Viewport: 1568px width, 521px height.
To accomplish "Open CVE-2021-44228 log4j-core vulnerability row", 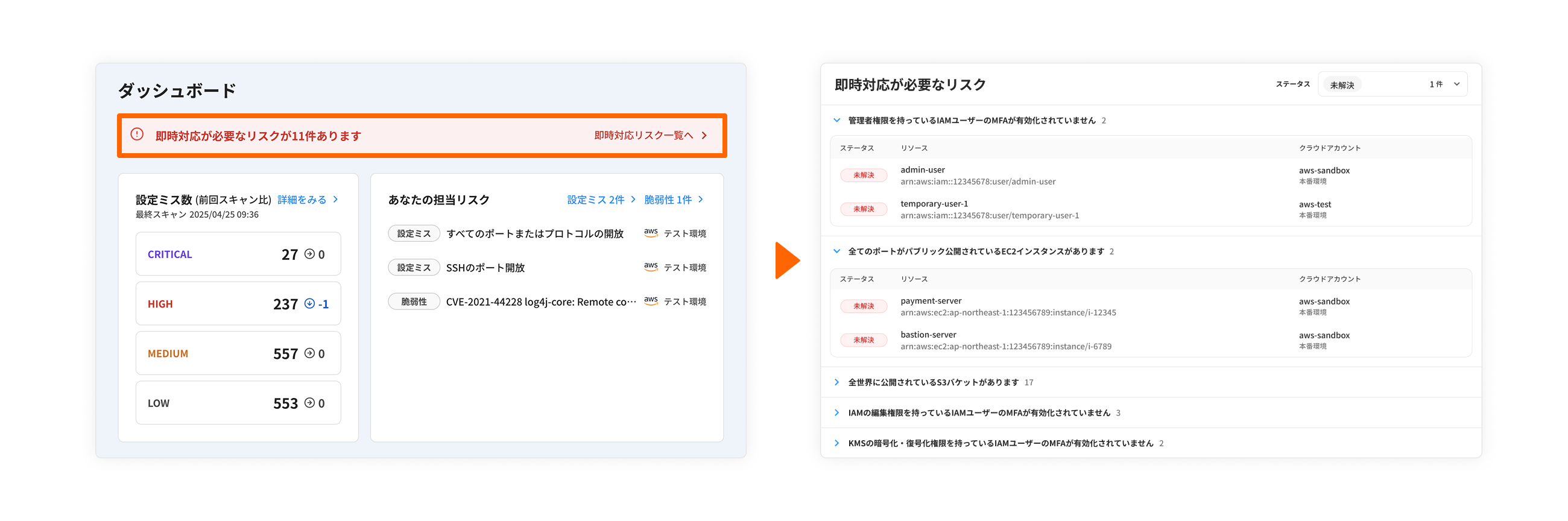I will pyautogui.click(x=546, y=302).
